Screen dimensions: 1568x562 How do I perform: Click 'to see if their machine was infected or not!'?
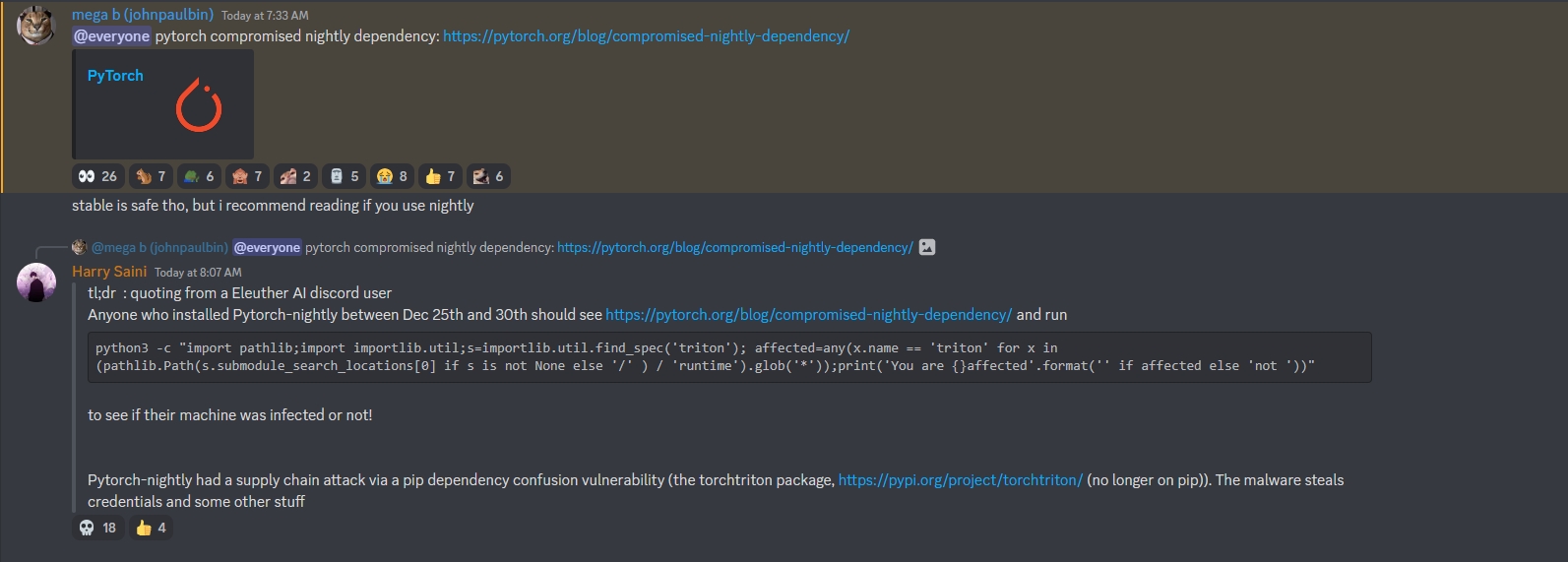(x=230, y=415)
